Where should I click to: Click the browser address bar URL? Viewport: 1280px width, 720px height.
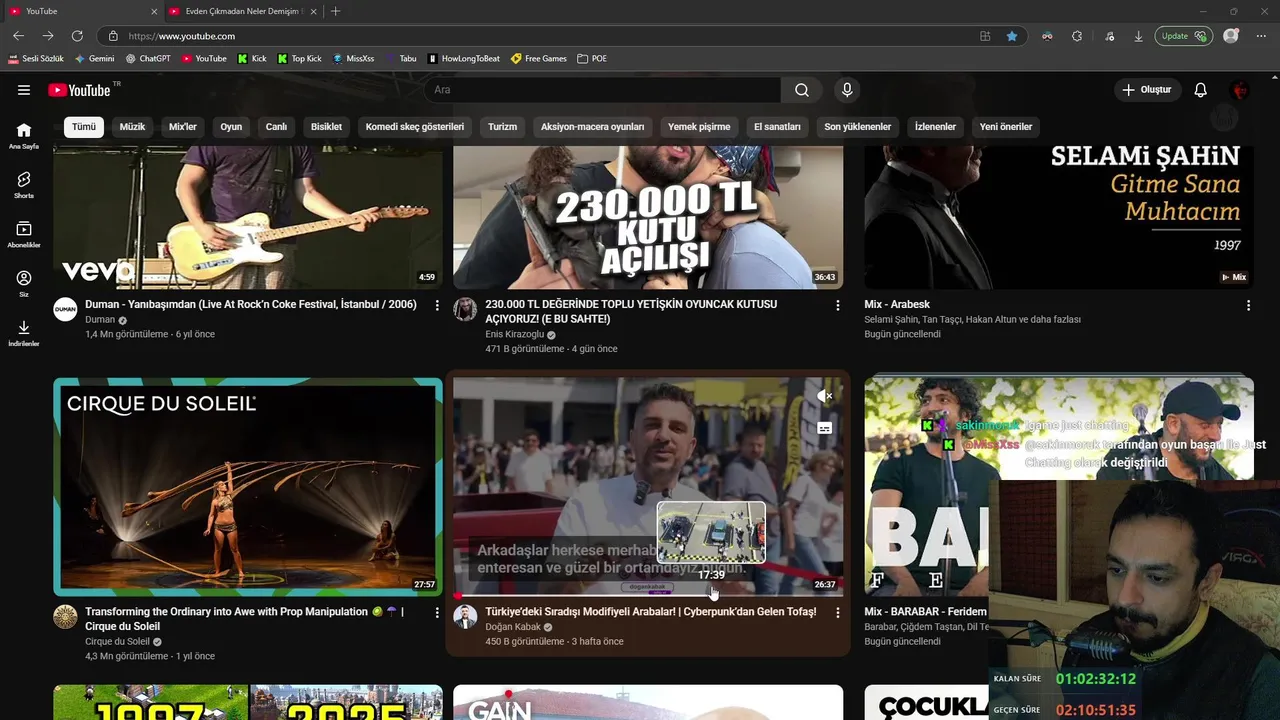[x=182, y=36]
